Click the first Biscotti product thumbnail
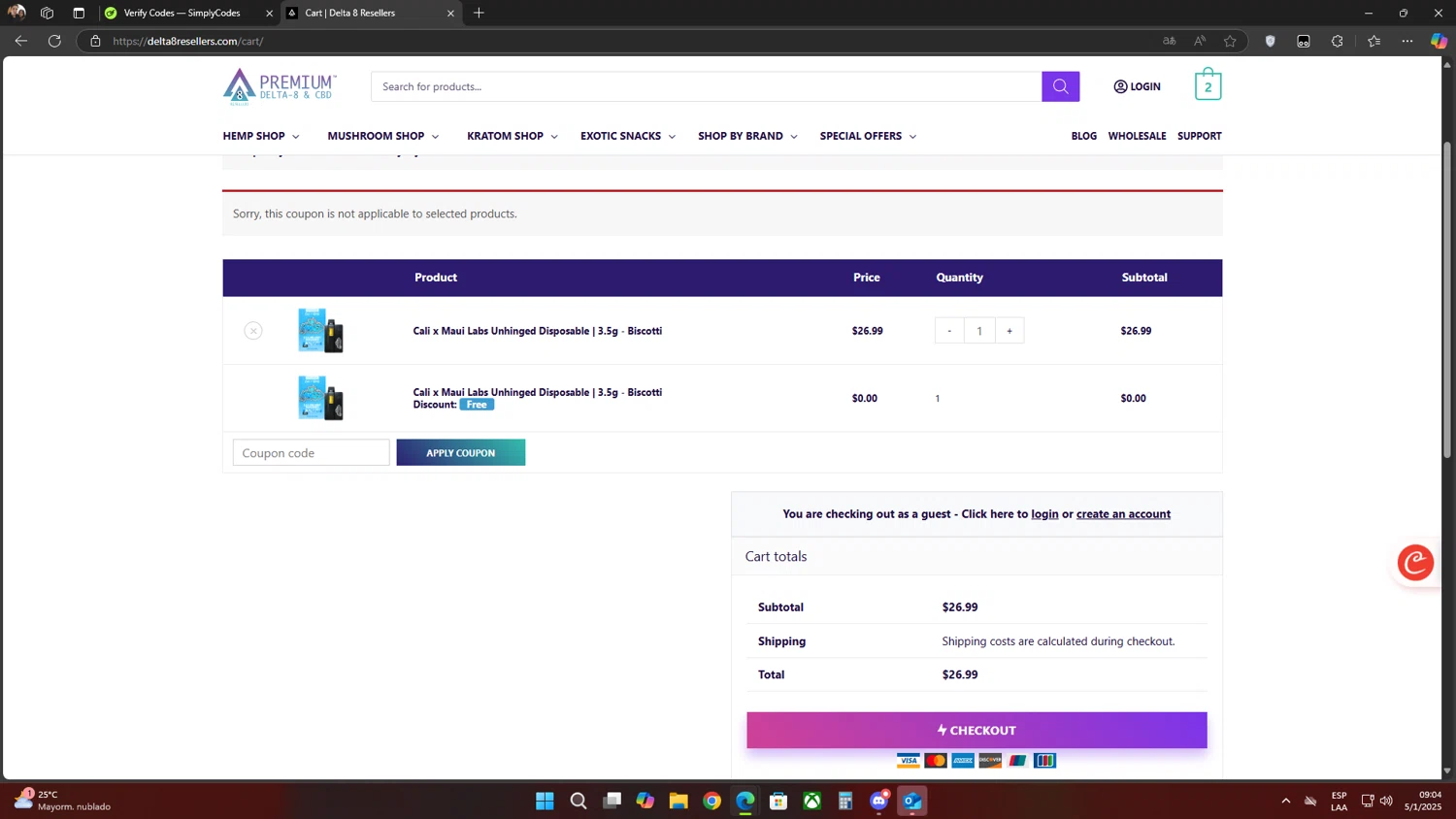This screenshot has height=819, width=1456. tap(321, 330)
